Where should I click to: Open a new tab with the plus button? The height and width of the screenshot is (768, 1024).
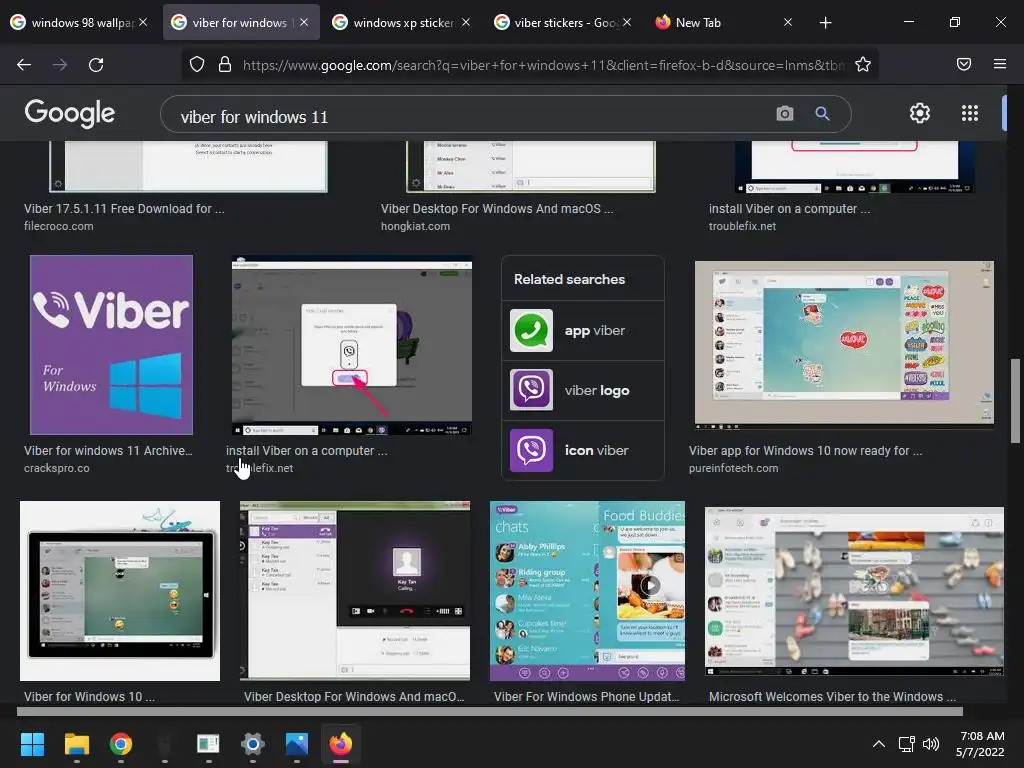[x=825, y=23]
